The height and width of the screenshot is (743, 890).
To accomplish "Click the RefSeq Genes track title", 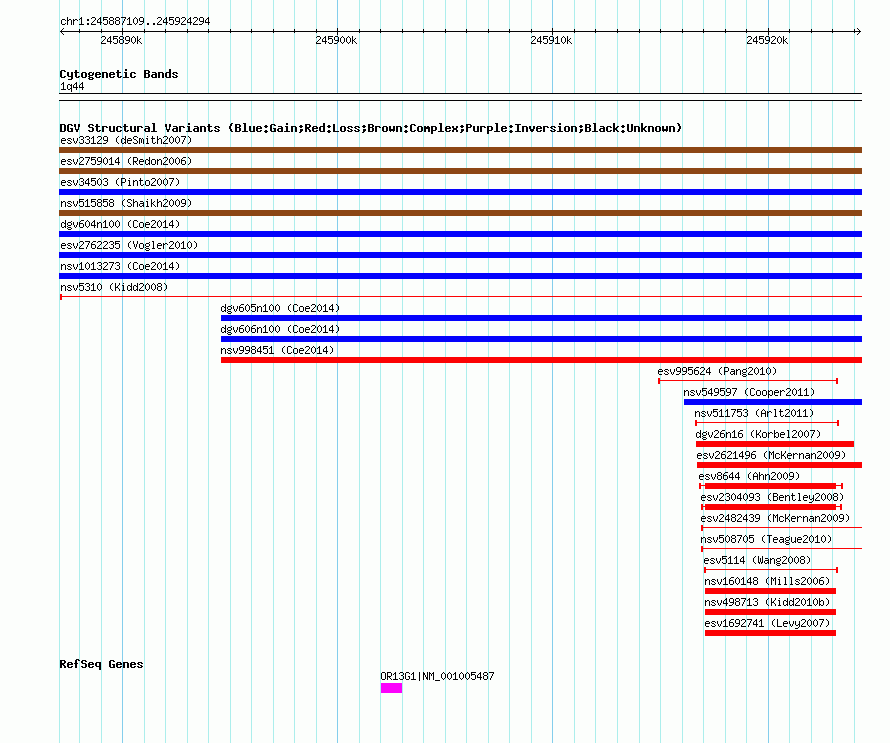I will click(101, 664).
